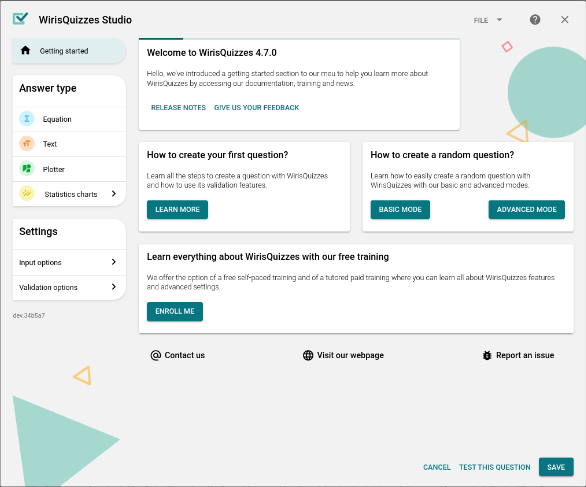Image resolution: width=586 pixels, height=487 pixels.
Task: Expand Validation options settings
Action: 69,287
